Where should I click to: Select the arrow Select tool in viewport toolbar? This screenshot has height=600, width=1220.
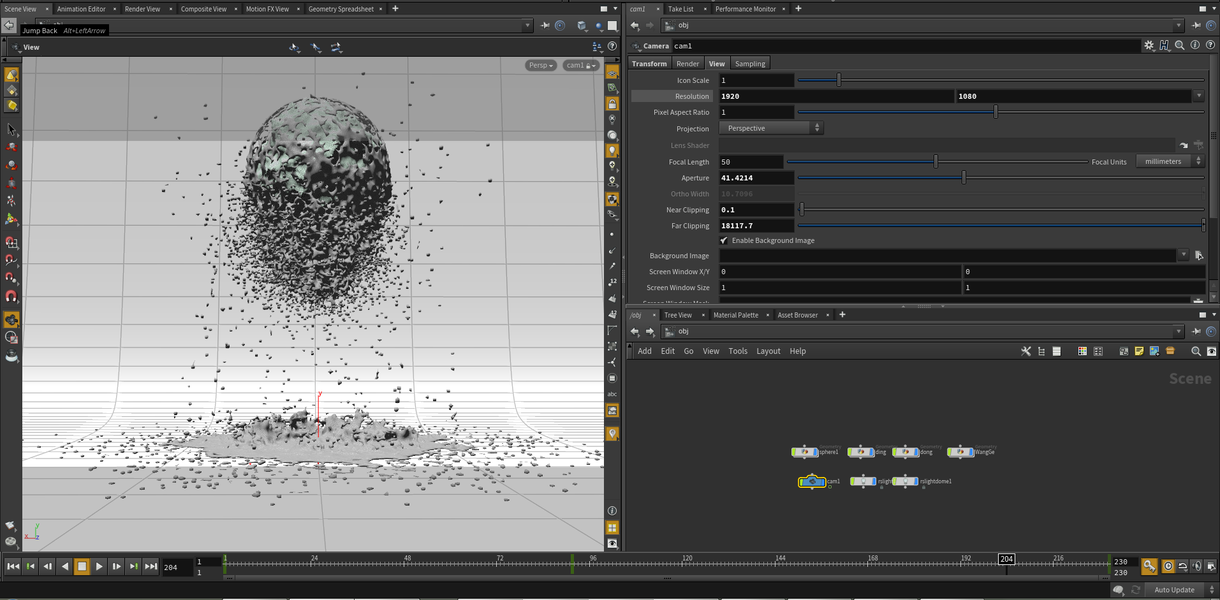point(11,129)
